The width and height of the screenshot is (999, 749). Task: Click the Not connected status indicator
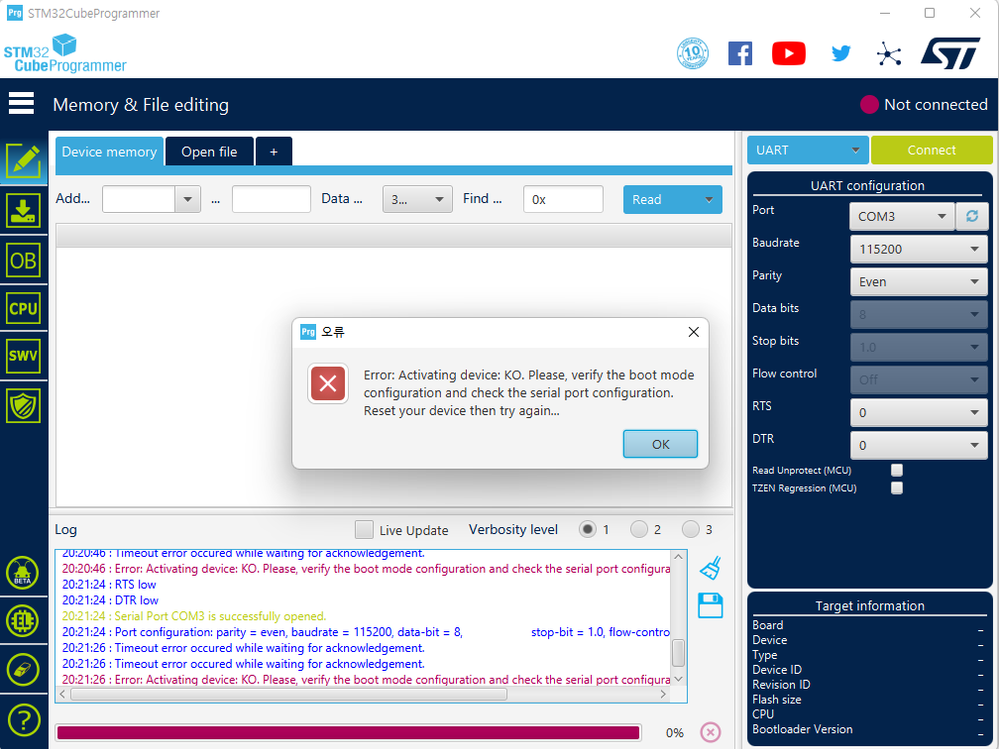pyautogui.click(x=924, y=104)
